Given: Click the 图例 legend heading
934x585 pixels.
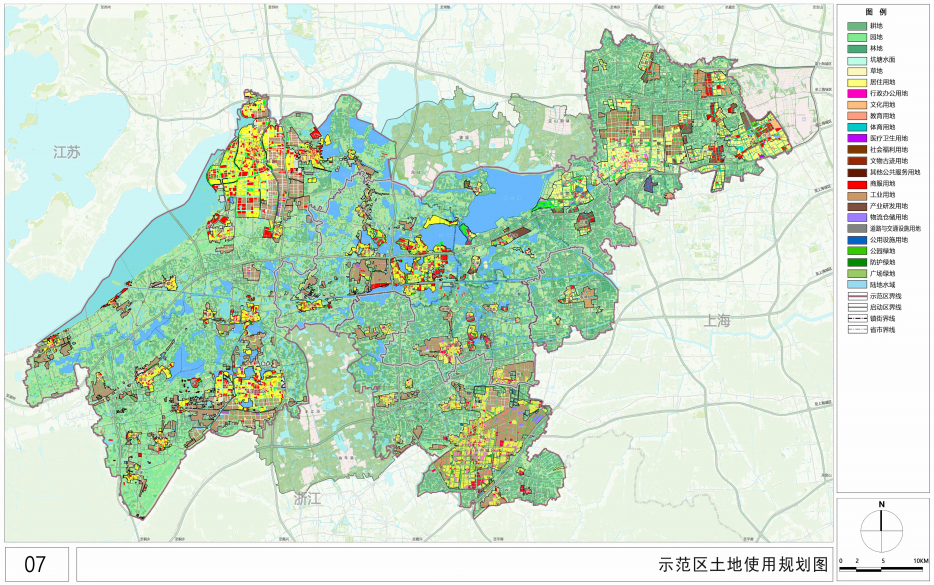Looking at the screenshot, I should tap(876, 13).
